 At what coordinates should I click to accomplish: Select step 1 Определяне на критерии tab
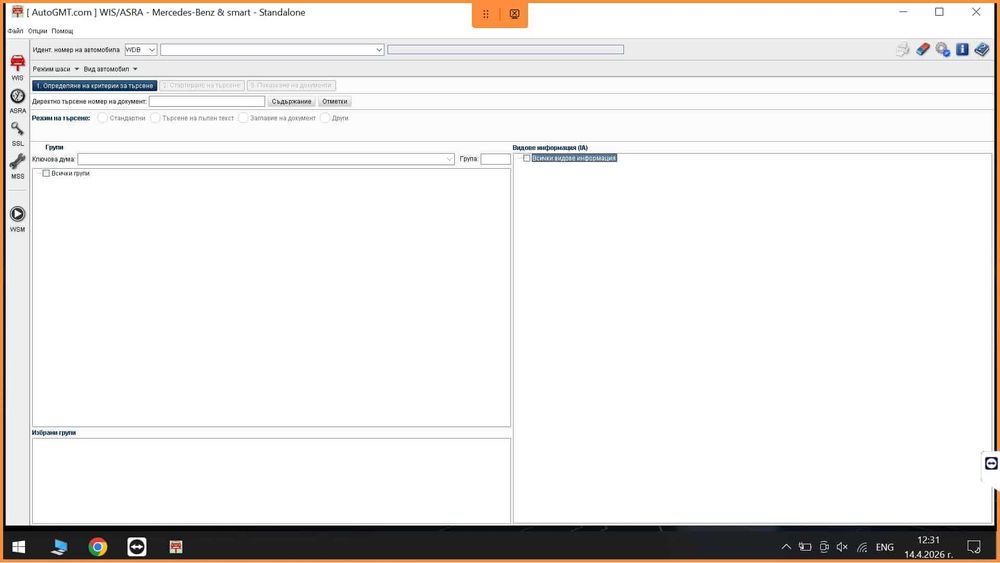(x=94, y=85)
